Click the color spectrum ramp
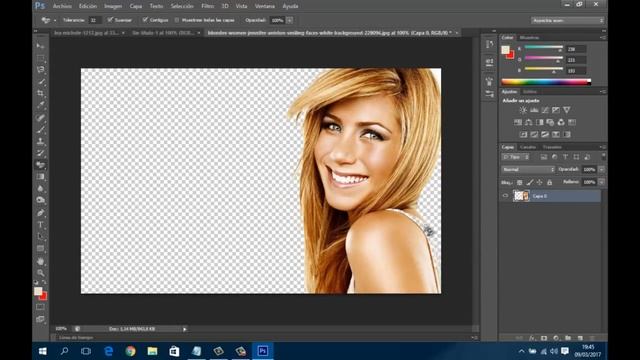640x360 pixels. pos(546,82)
